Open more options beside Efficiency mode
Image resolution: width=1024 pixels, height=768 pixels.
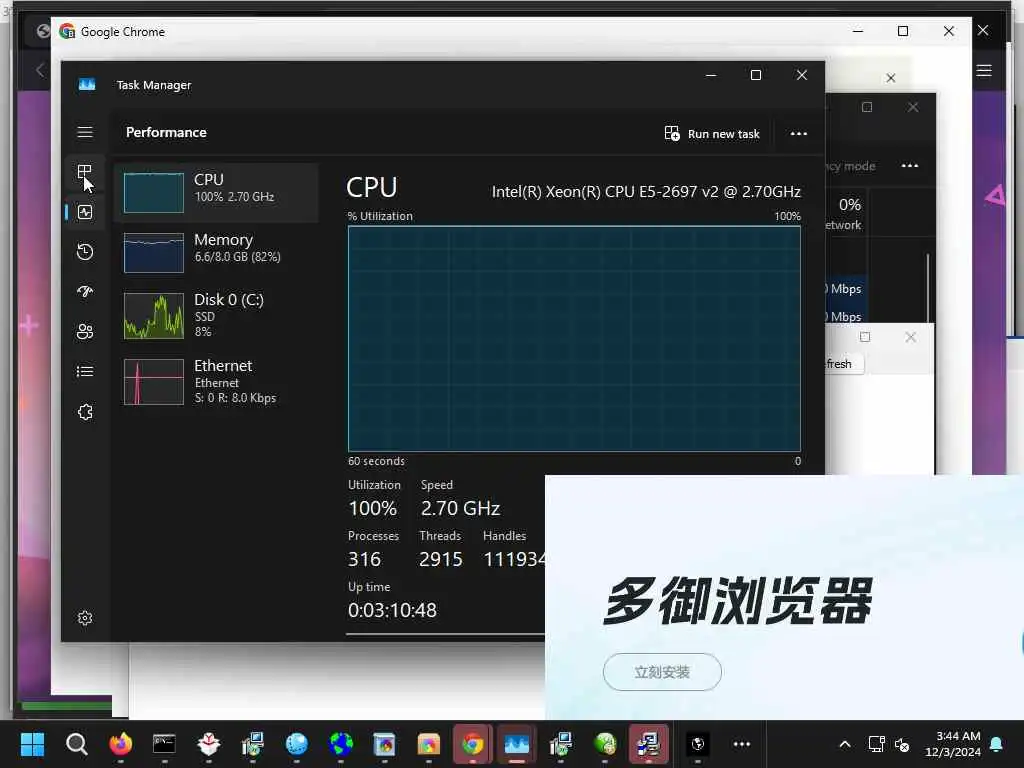point(910,166)
